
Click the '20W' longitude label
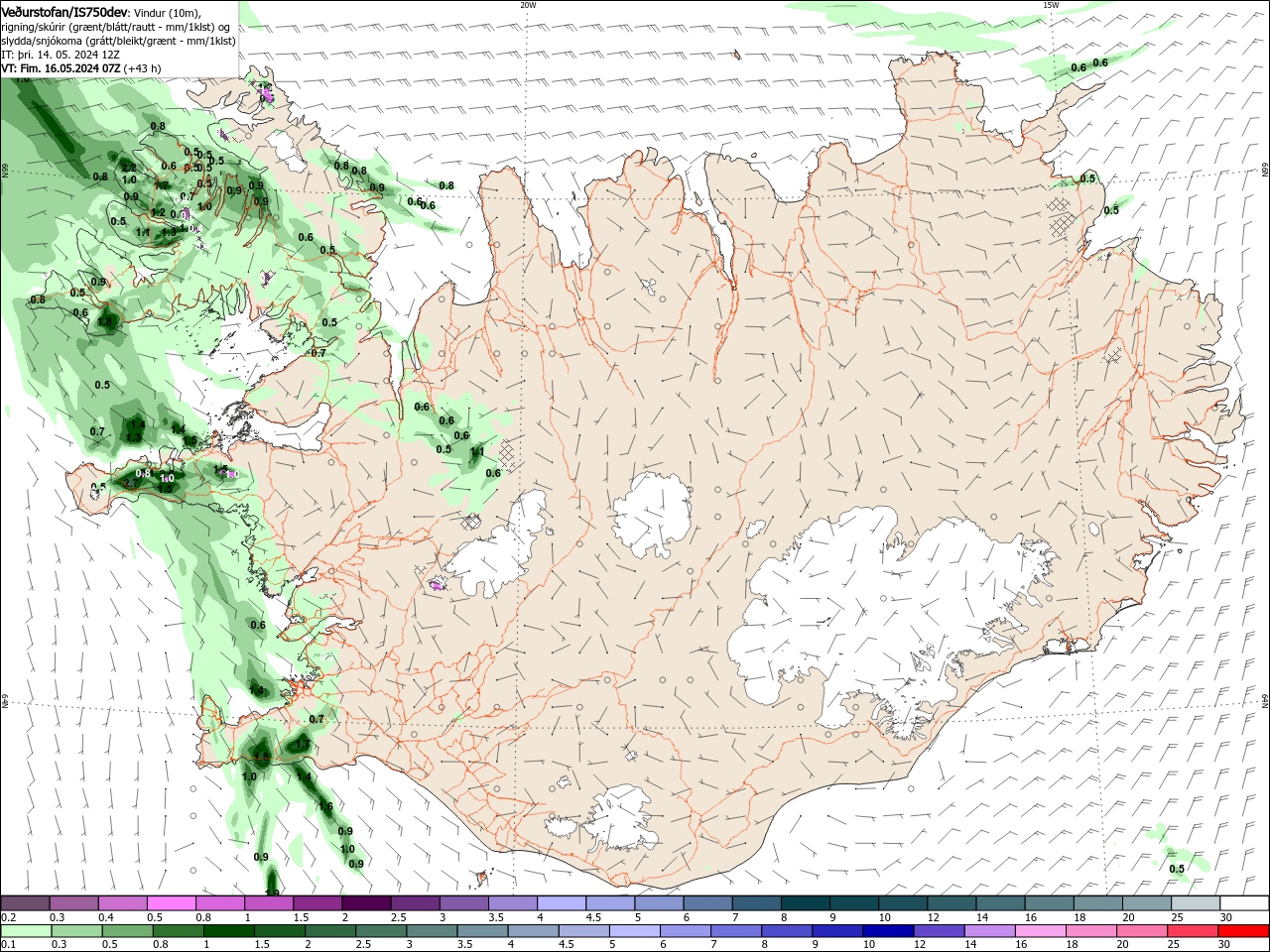528,5
